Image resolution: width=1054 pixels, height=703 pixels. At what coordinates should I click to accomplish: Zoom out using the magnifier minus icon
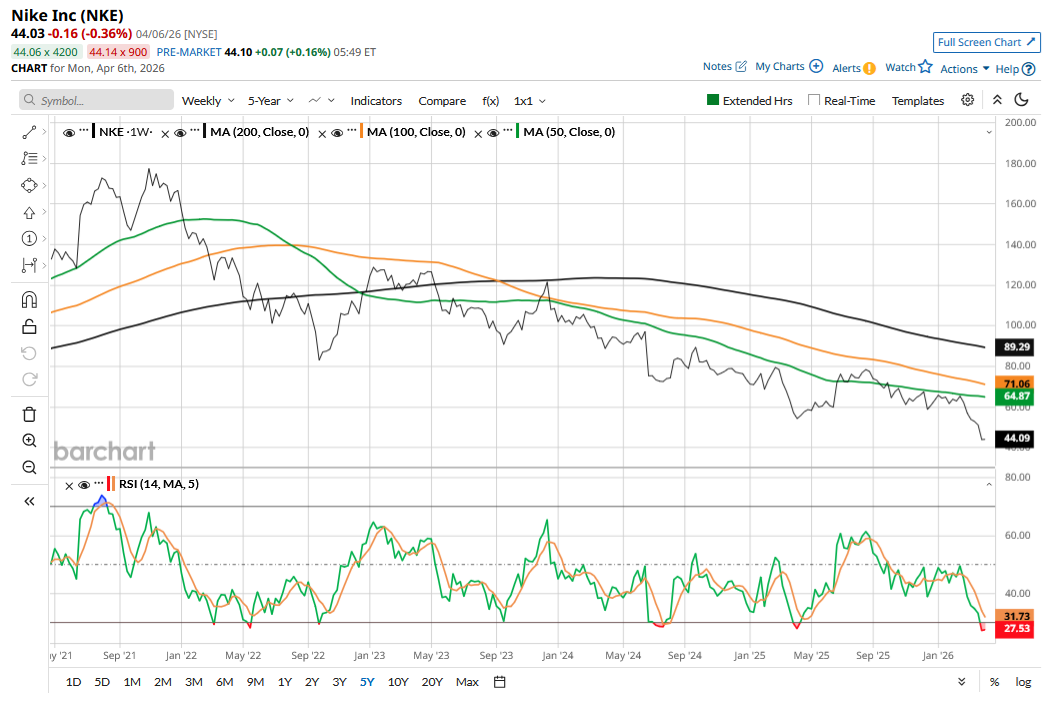[29, 467]
